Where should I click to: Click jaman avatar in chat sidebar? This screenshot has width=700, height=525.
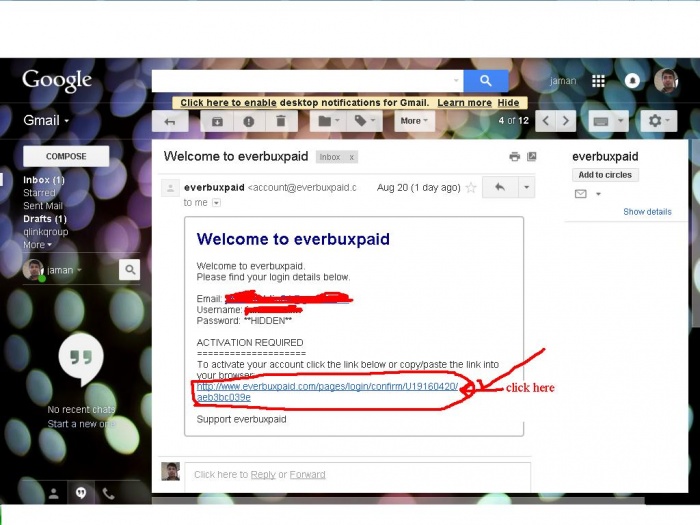33,270
